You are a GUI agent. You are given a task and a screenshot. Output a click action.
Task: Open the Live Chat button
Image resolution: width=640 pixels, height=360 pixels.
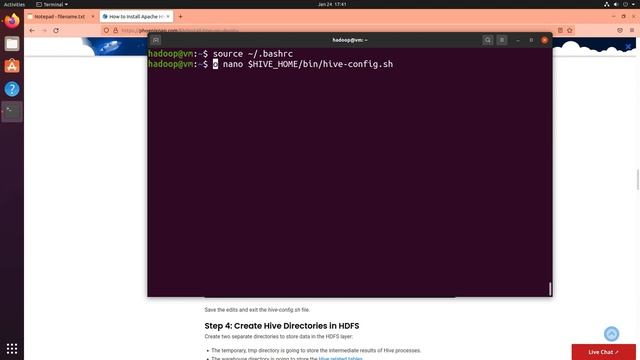click(604, 352)
